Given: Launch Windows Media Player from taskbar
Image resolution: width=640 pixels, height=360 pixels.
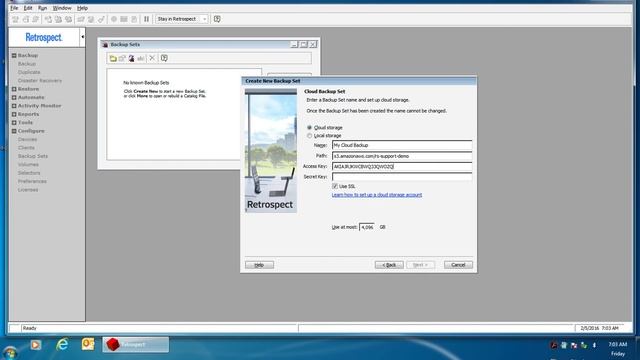Looking at the screenshot, I should point(36,345).
